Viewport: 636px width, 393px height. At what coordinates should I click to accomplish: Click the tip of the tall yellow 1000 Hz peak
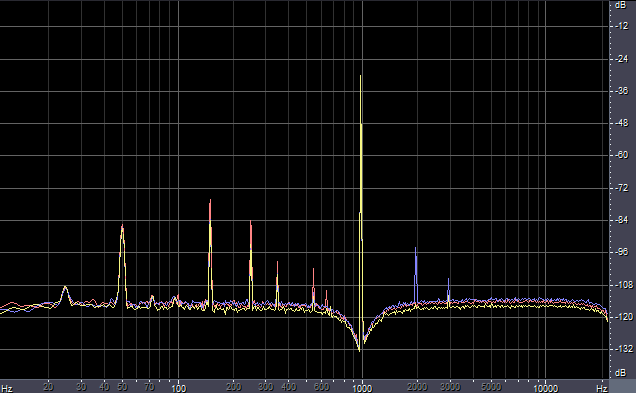pos(361,76)
